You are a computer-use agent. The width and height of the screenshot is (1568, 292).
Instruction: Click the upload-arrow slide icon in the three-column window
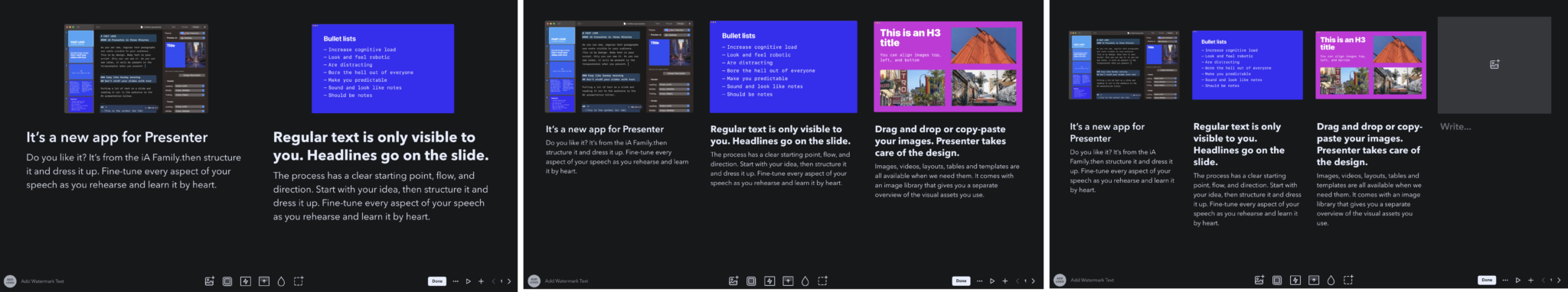coord(788,281)
